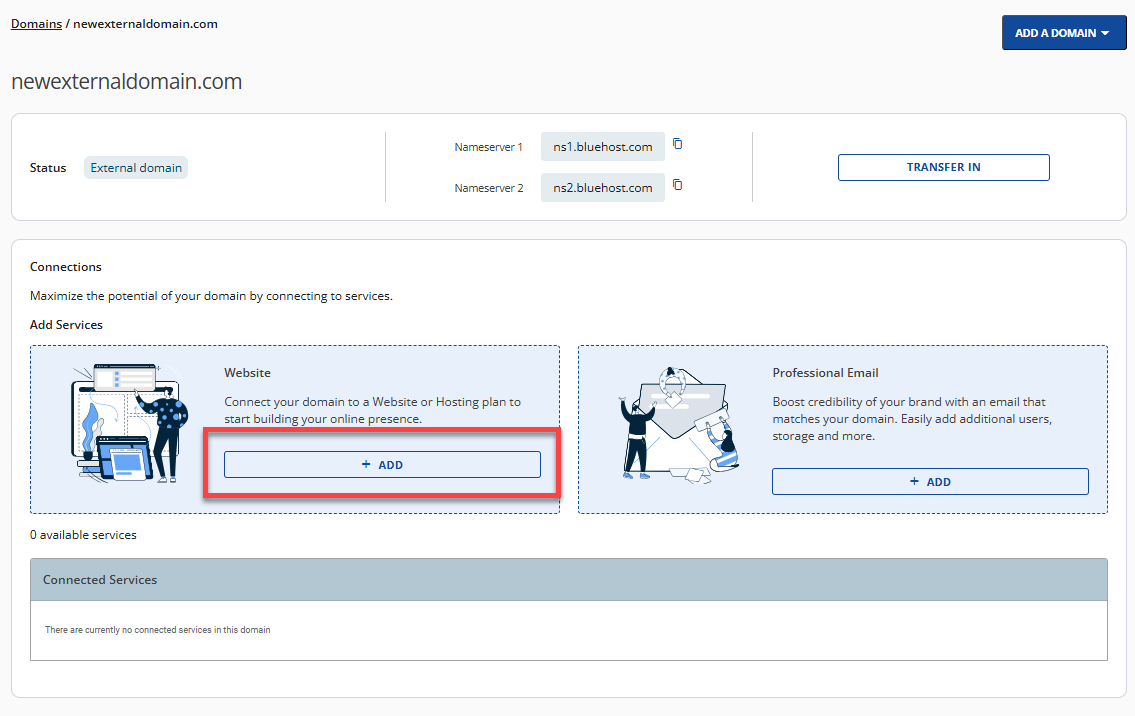Add a Website connection to the domain

tap(382, 465)
